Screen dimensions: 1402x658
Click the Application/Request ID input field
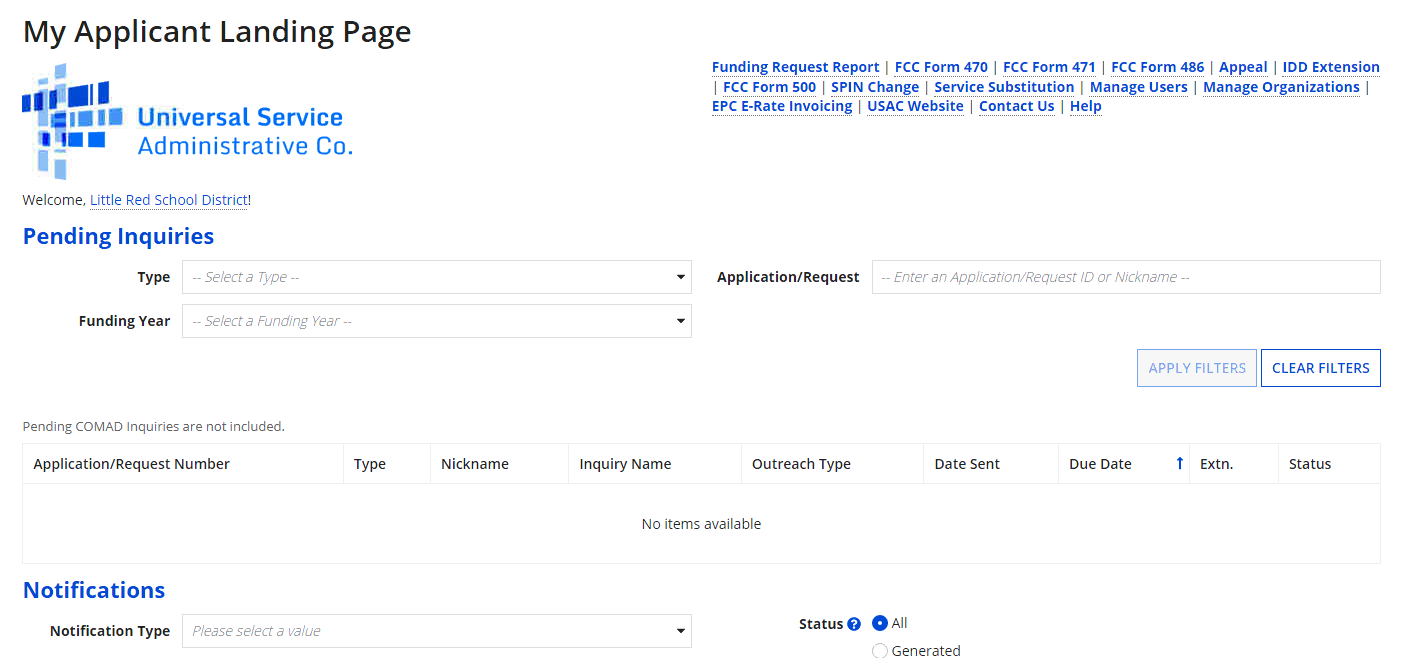pyautogui.click(x=1125, y=277)
